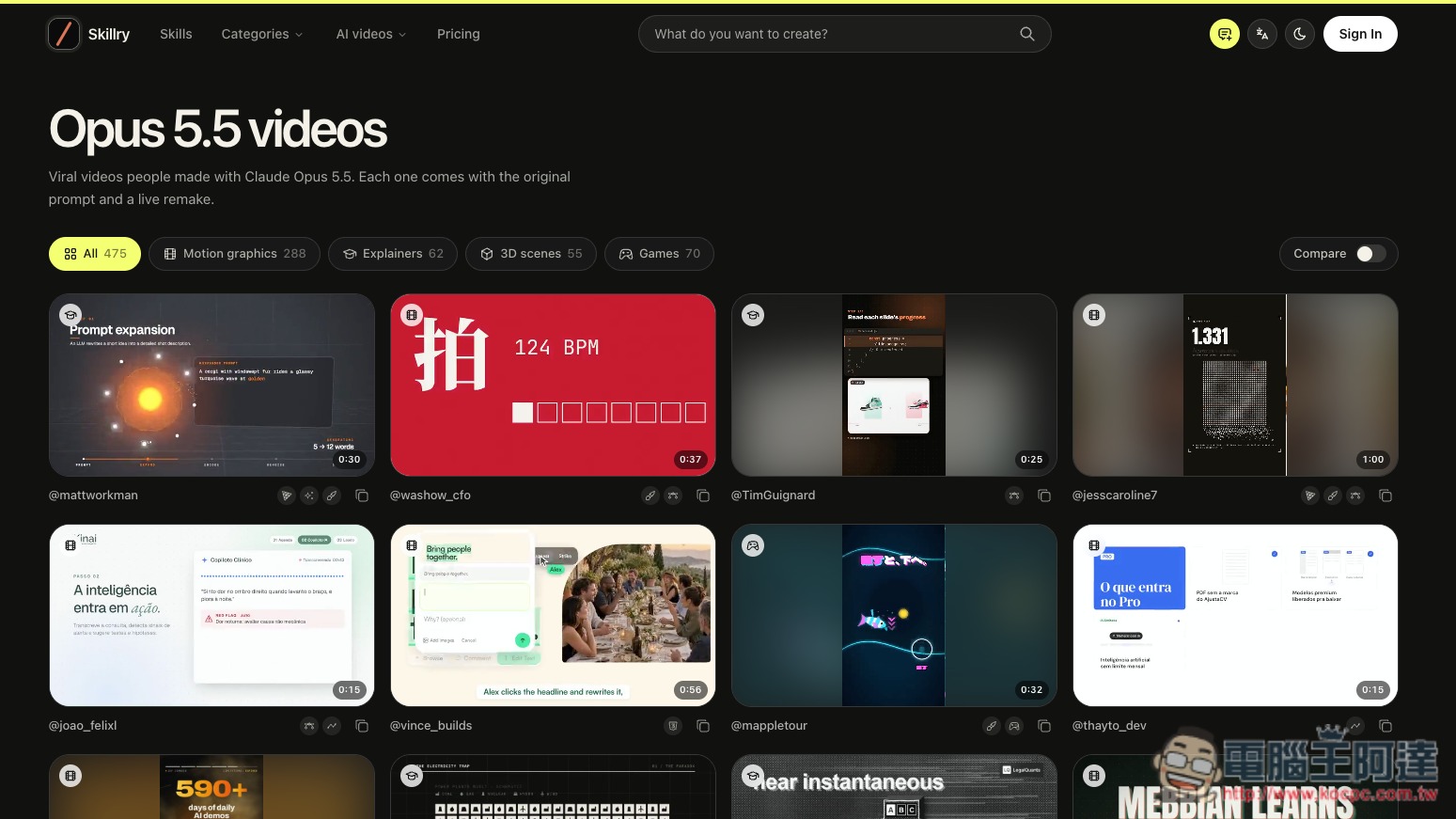Open the red 124 BPM video thumbnail

[x=553, y=385]
